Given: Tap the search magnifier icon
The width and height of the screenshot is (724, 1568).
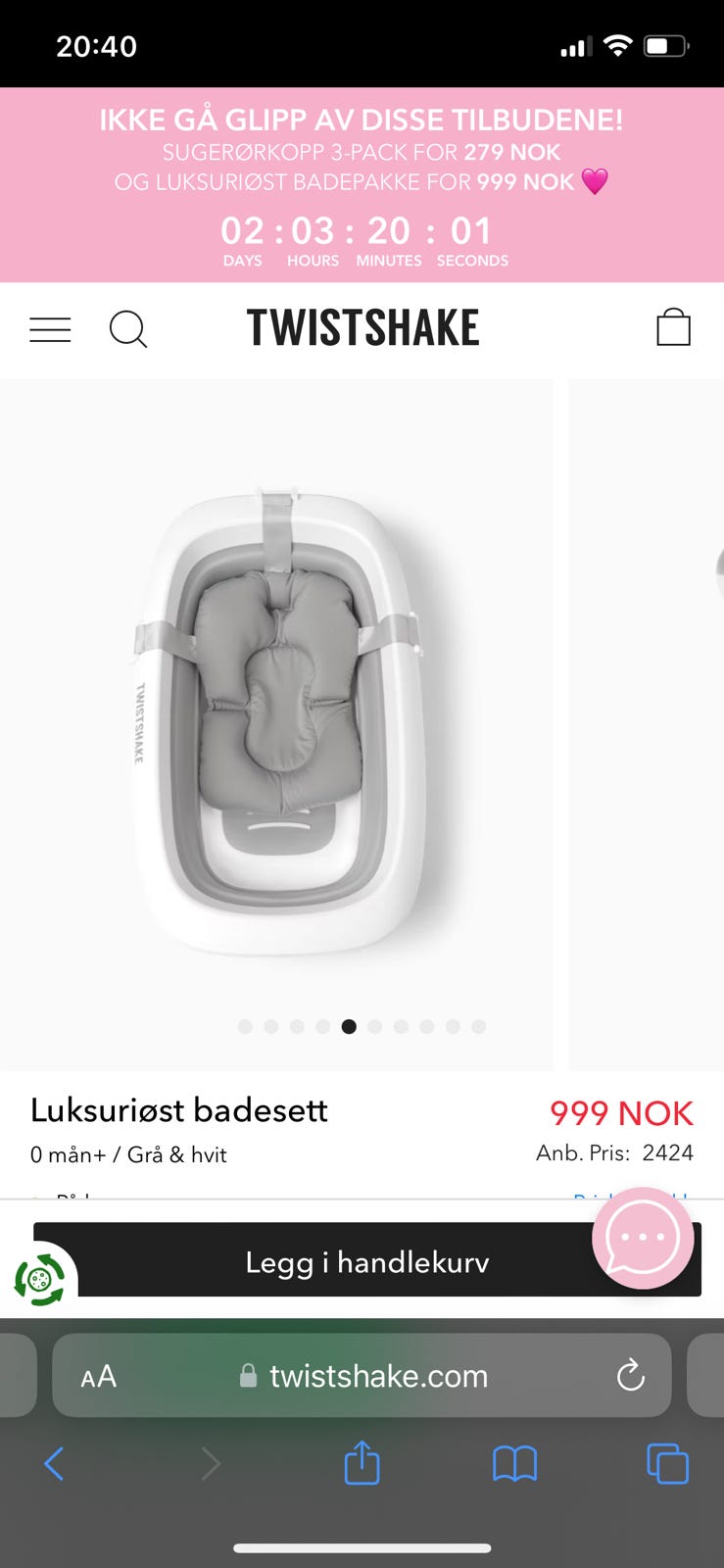Looking at the screenshot, I should (128, 330).
